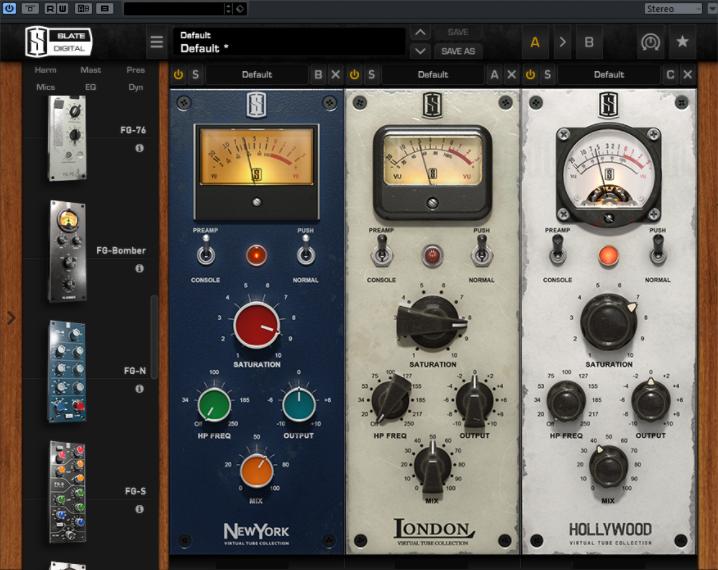
Task: Click the A/B compare icon in host bar
Action: [83, 8]
